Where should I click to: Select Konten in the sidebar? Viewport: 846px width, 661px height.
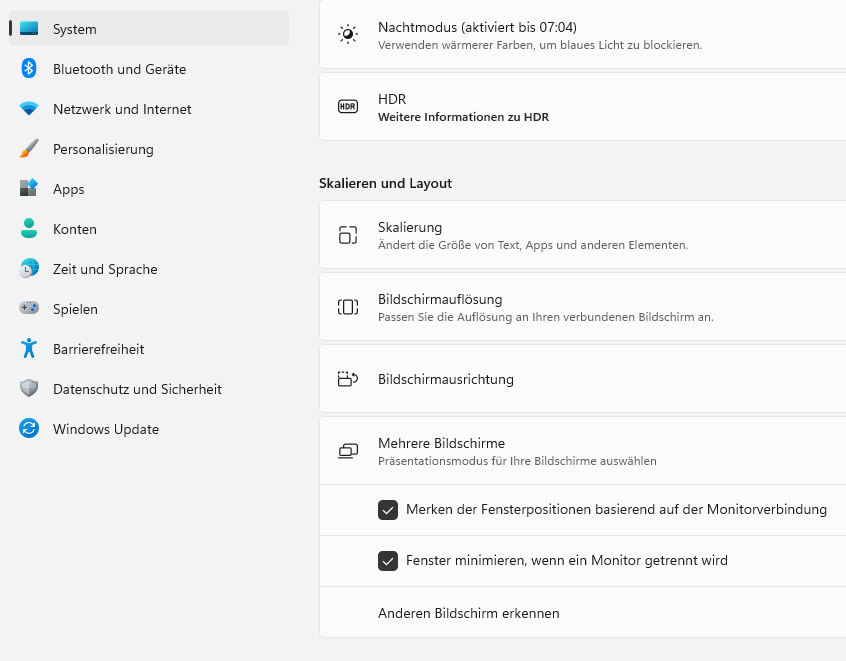149,228
